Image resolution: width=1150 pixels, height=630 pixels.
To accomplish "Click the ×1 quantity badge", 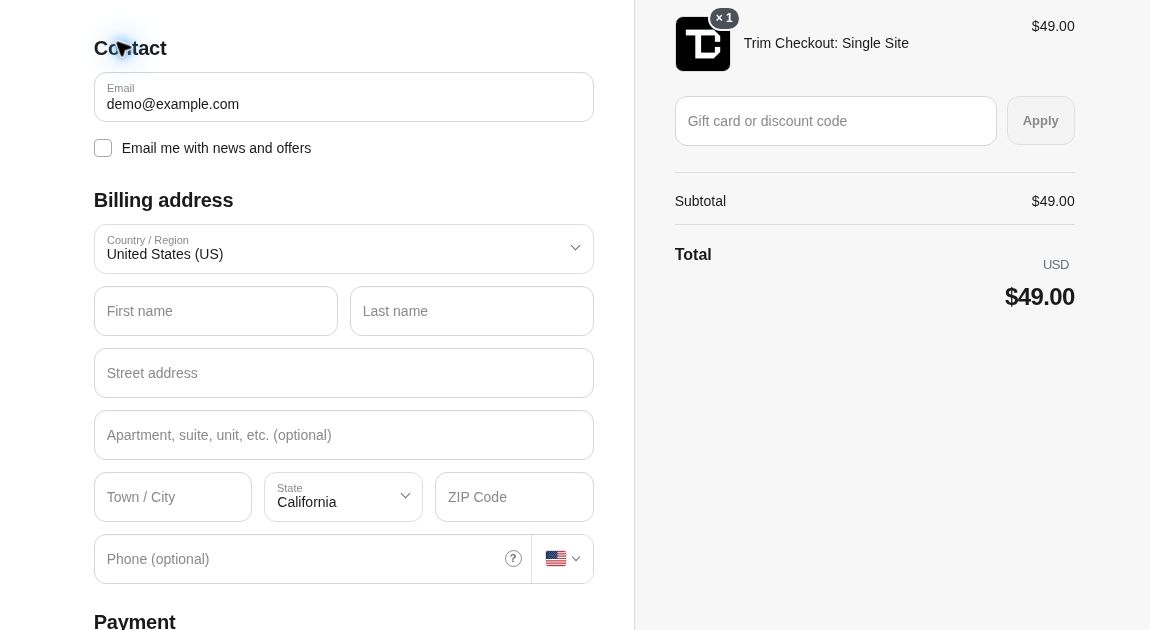I will pos(724,18).
